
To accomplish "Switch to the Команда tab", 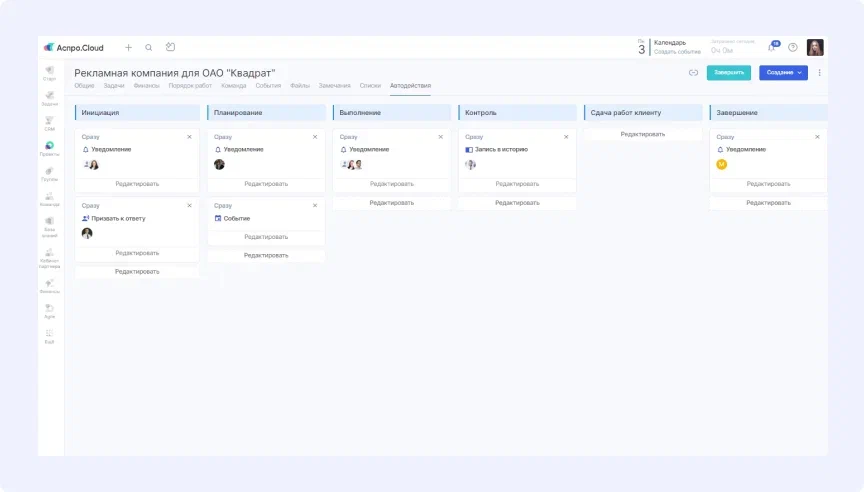I will point(233,86).
